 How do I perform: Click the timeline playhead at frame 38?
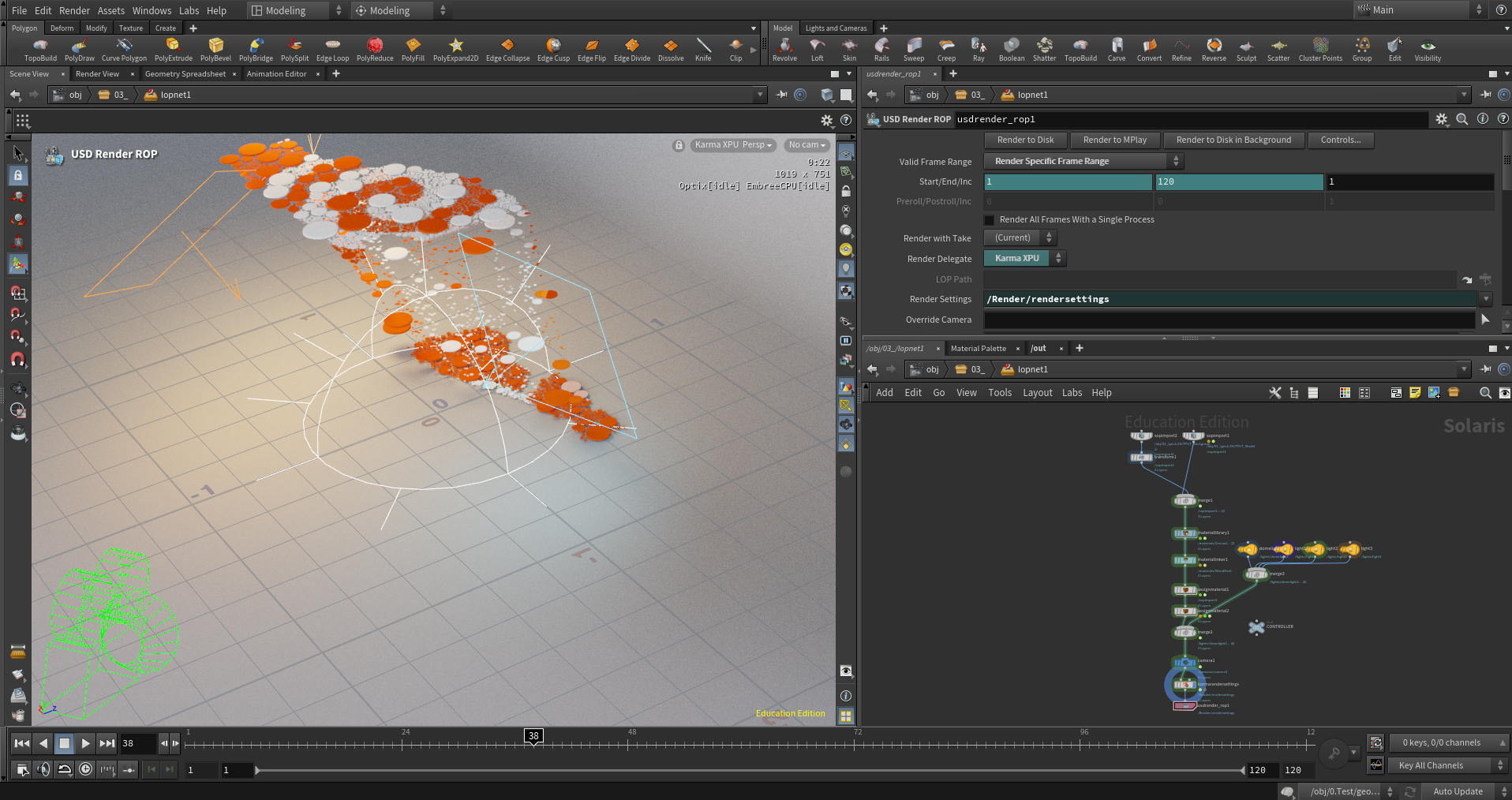(x=533, y=736)
